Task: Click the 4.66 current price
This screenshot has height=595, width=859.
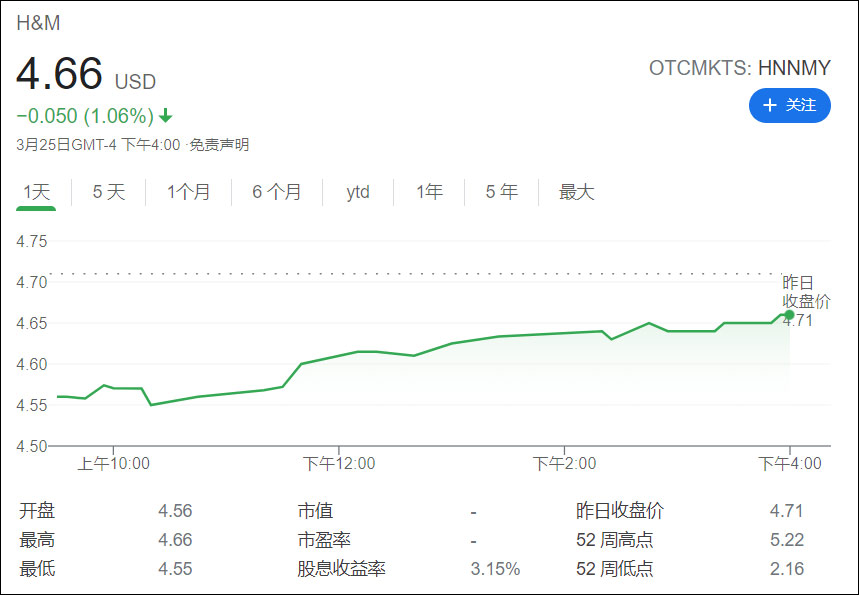Action: 59,73
